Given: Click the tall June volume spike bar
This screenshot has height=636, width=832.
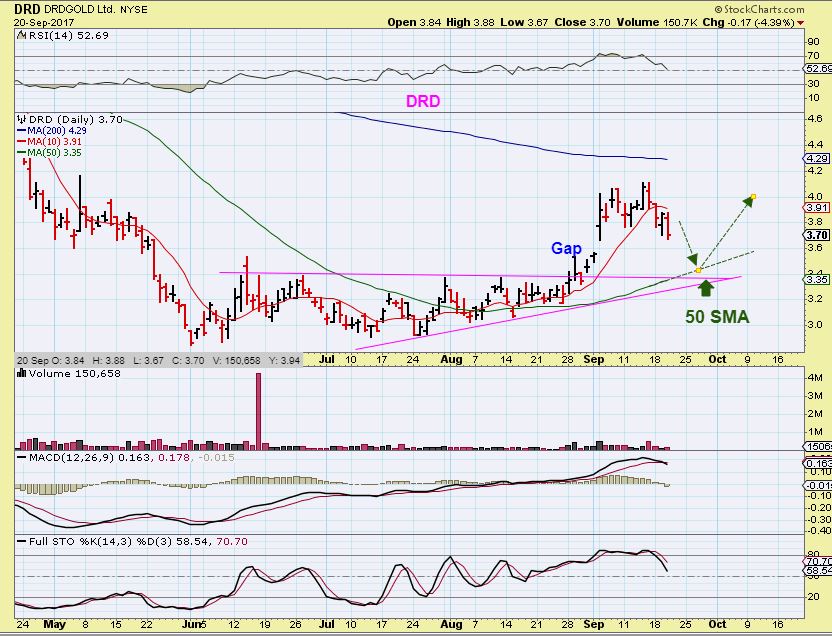Looking at the screenshot, I should [258, 411].
